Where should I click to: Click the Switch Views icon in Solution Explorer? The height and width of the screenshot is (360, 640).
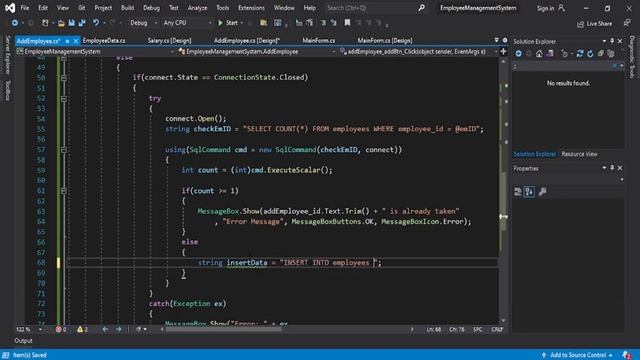click(550, 54)
